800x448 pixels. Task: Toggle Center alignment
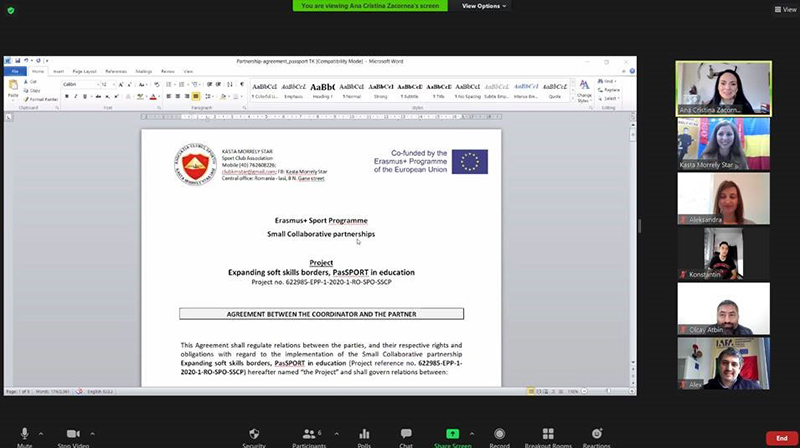coord(178,96)
